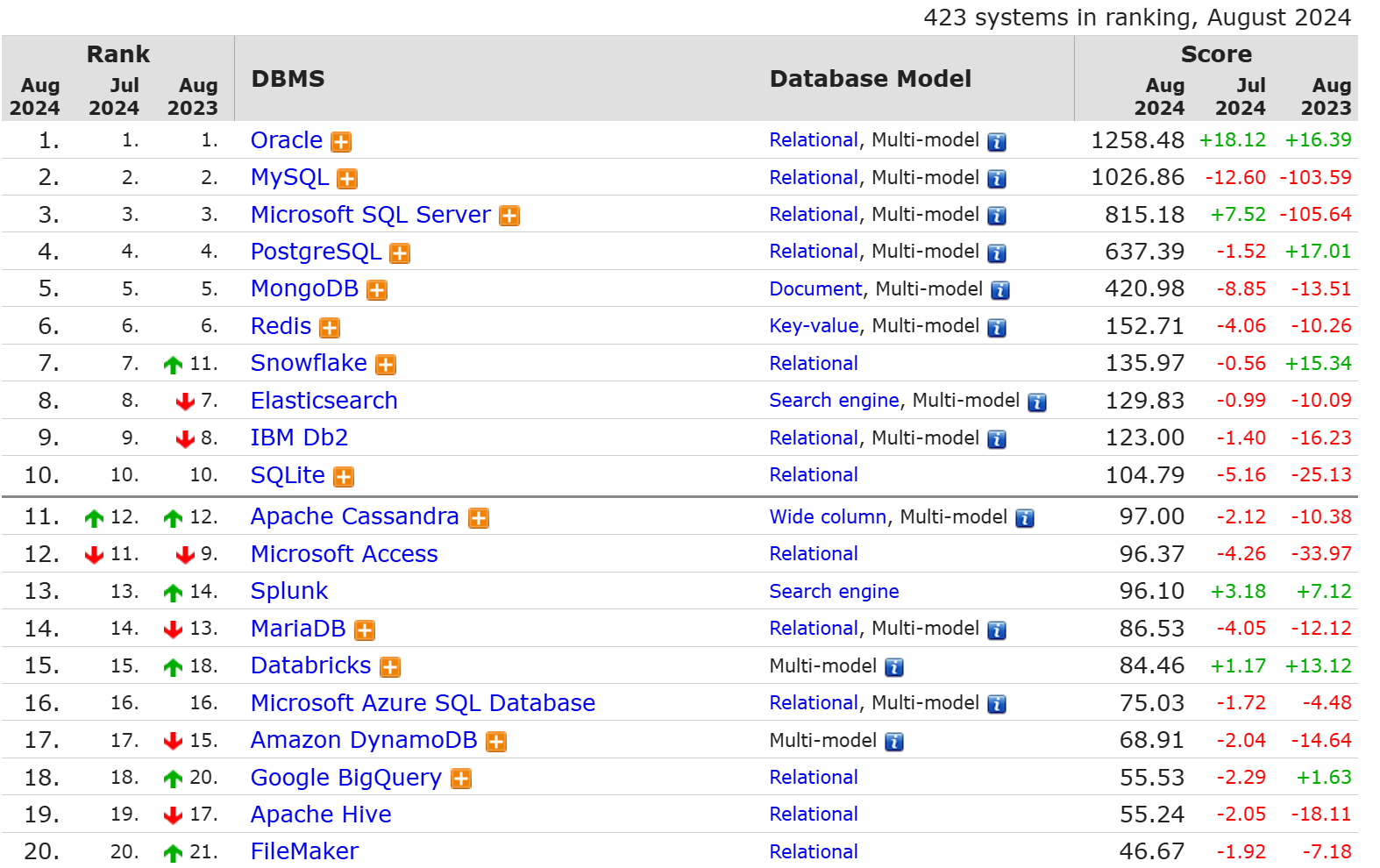Click the info icon in Microsoft SQL Server's row
1380x868 pixels.
coord(997,216)
